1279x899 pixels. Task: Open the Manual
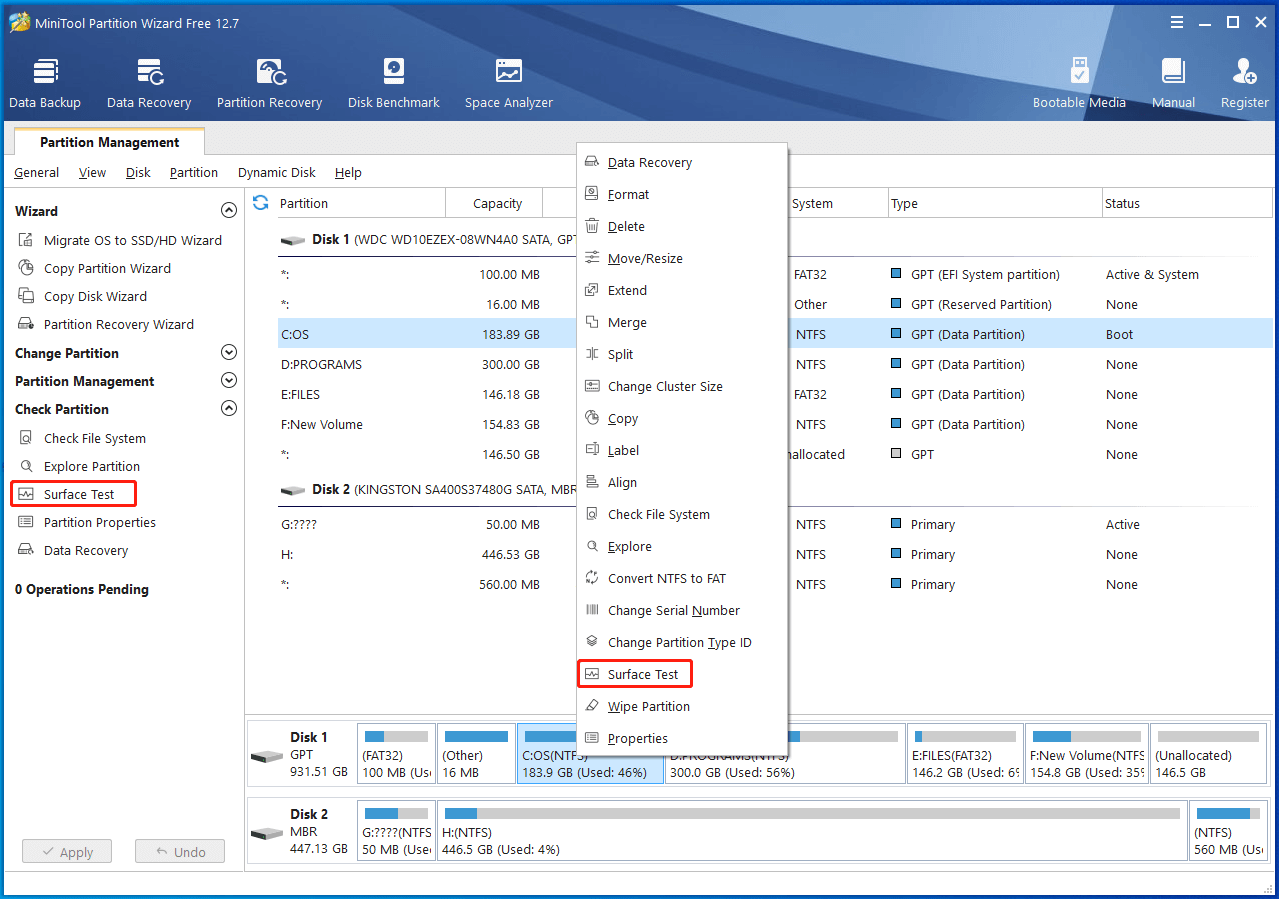(1173, 84)
